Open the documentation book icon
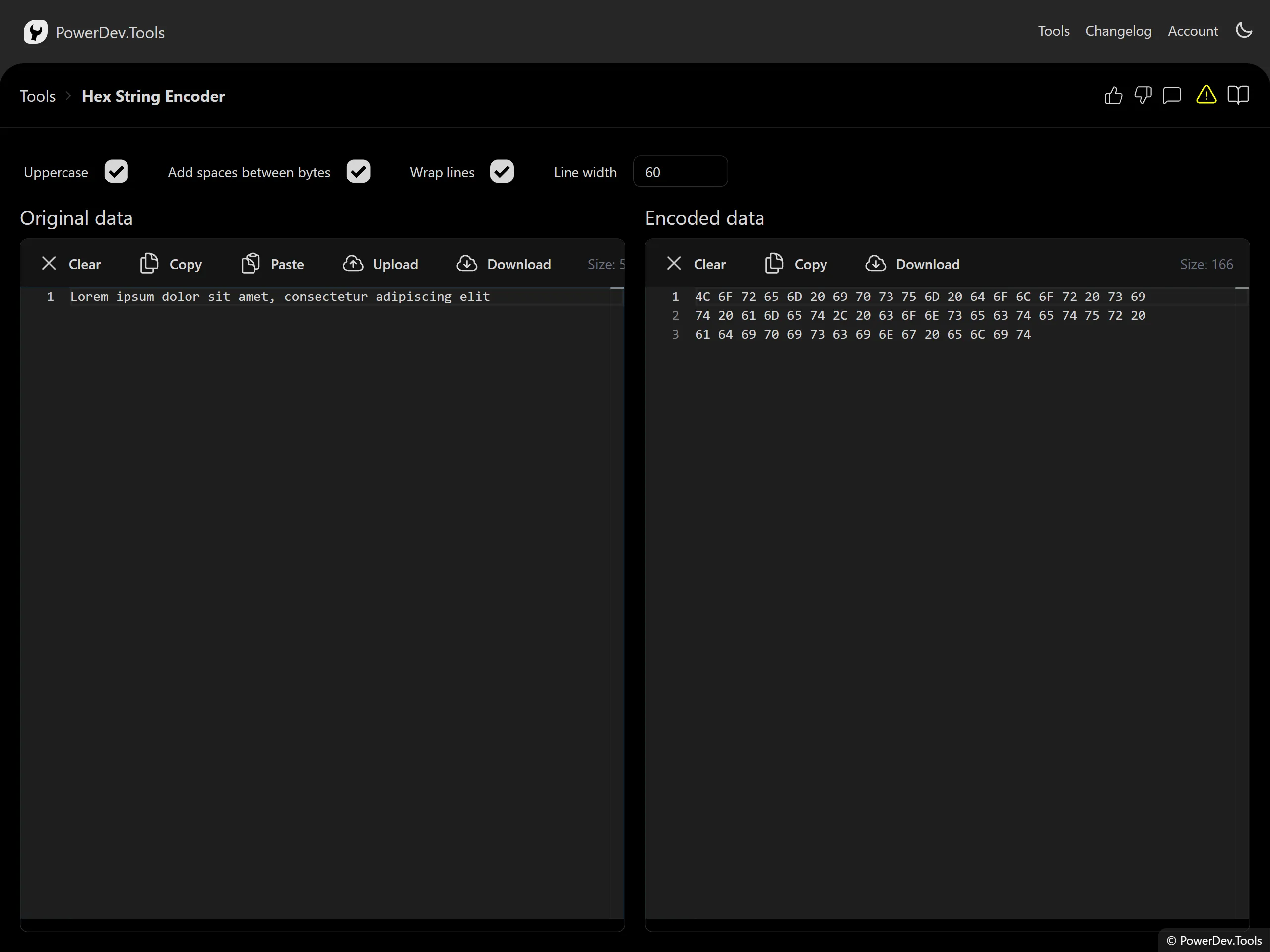Screen dimensions: 1270x952 coord(1238,95)
